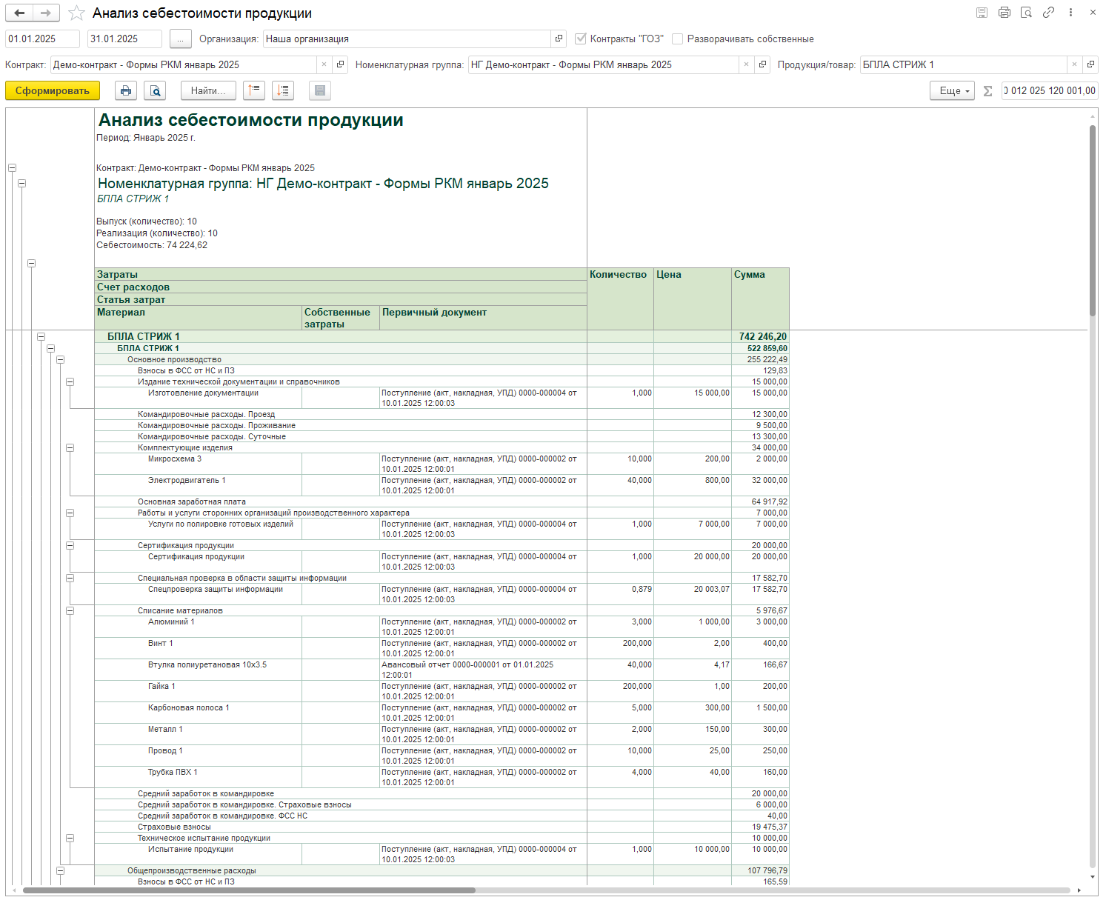Add this report to favorites with the star

coord(76,14)
